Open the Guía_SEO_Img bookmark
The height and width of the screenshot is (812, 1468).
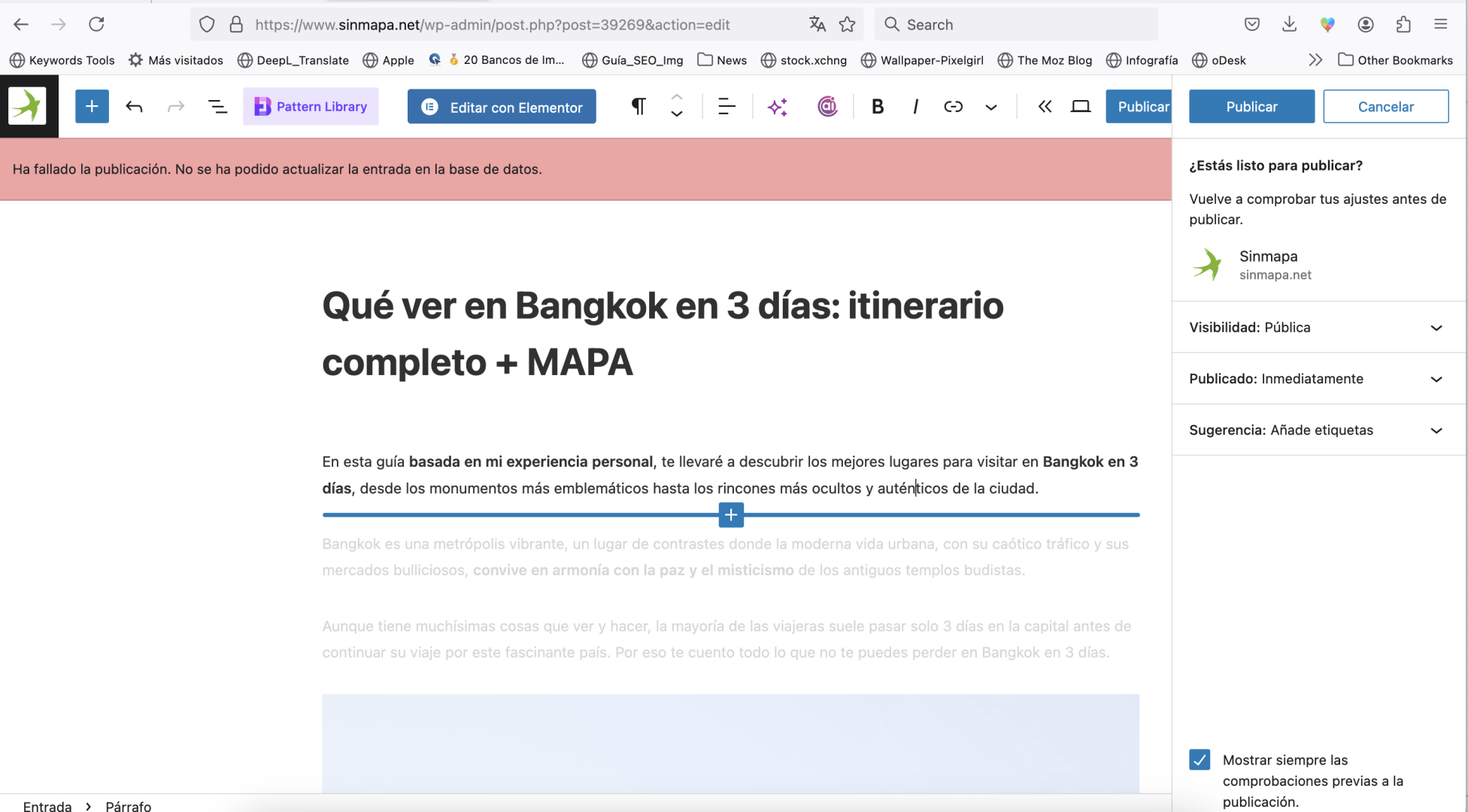(x=633, y=60)
